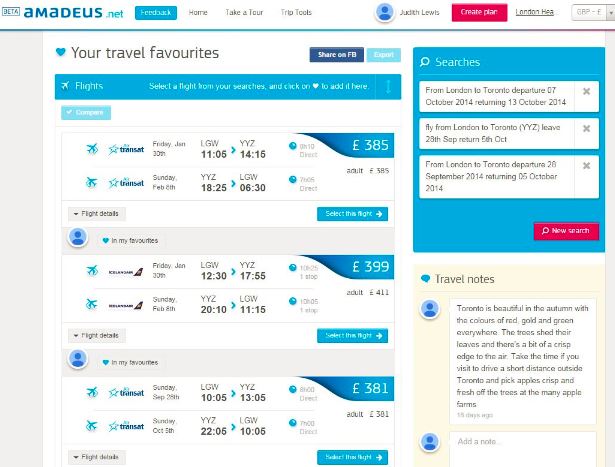The image size is (615, 467).
Task: Click heart icon beside Your travel favourites
Action: tap(61, 52)
